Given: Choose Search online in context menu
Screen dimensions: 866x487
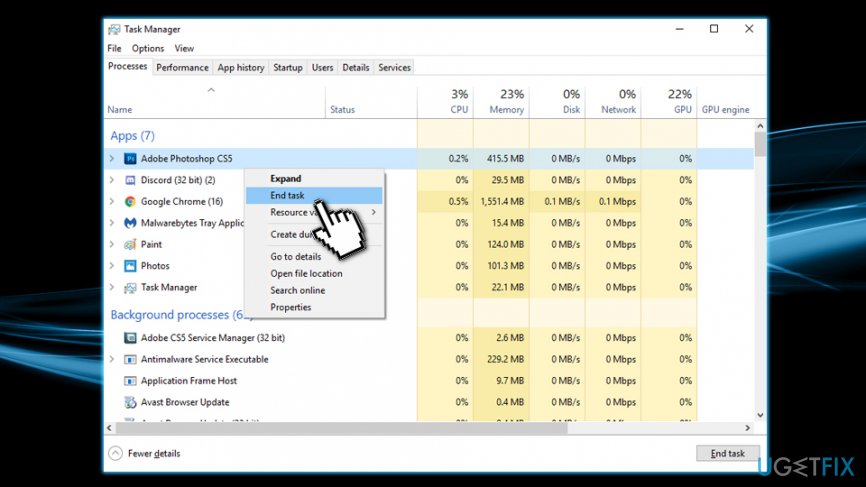Looking at the screenshot, I should 314,290.
